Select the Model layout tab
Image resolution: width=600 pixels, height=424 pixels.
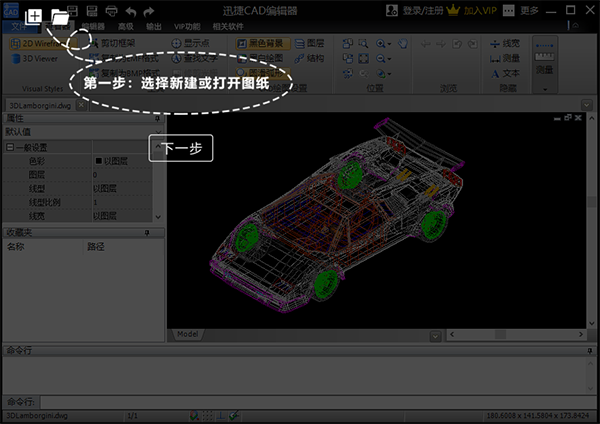tap(188, 334)
